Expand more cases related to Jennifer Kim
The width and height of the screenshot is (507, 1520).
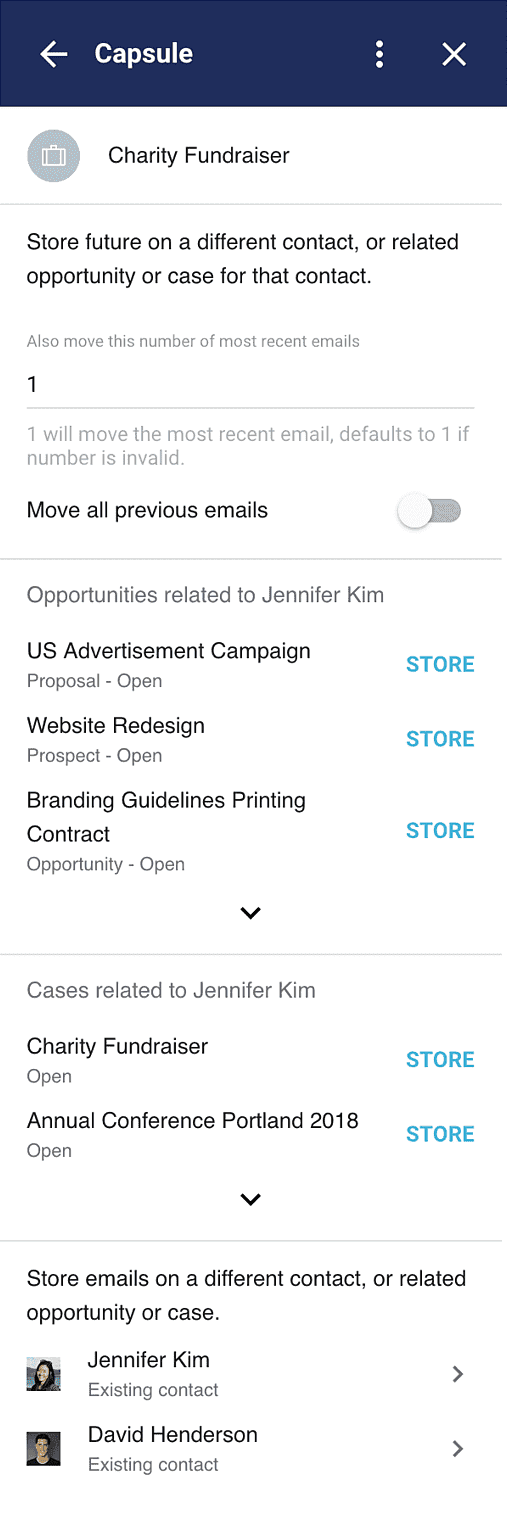pyautogui.click(x=251, y=1199)
